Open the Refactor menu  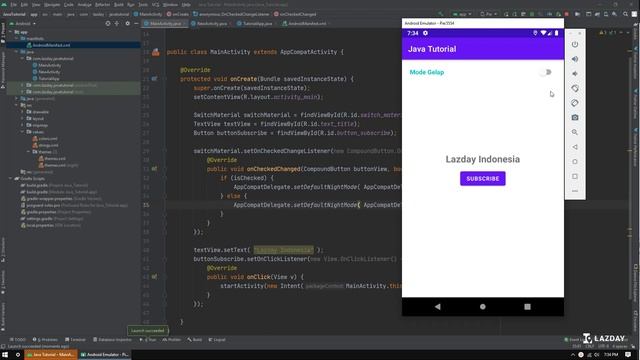(102, 4)
